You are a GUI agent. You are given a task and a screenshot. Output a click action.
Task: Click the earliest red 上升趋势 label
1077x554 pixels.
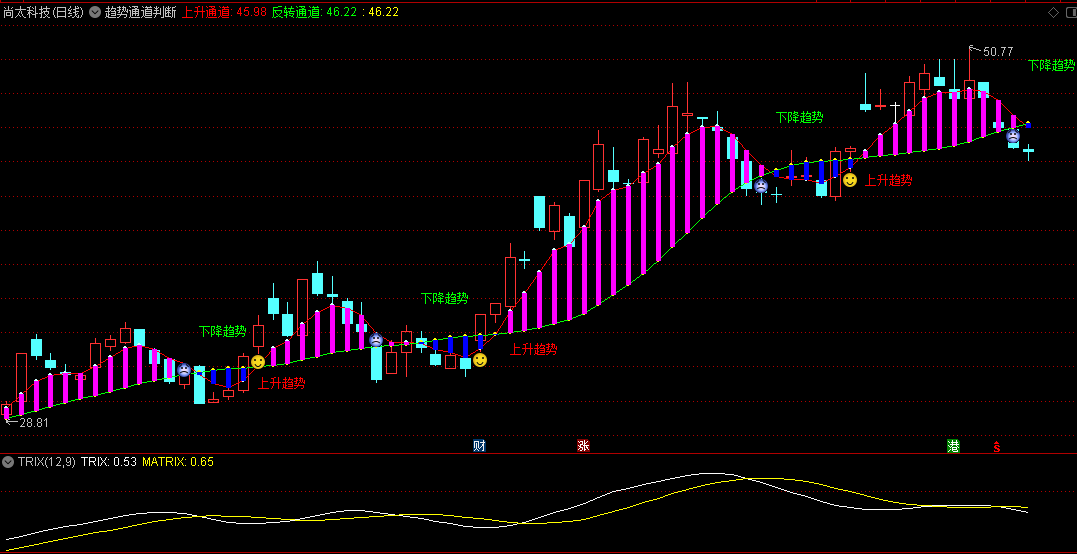pyautogui.click(x=282, y=383)
